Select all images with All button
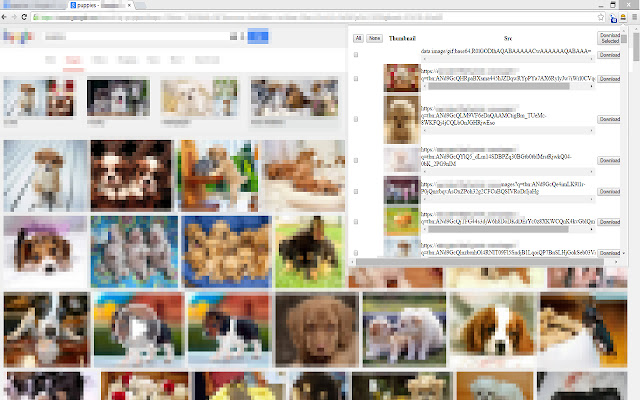Screen dimensions: 640x400 click(x=359, y=37)
